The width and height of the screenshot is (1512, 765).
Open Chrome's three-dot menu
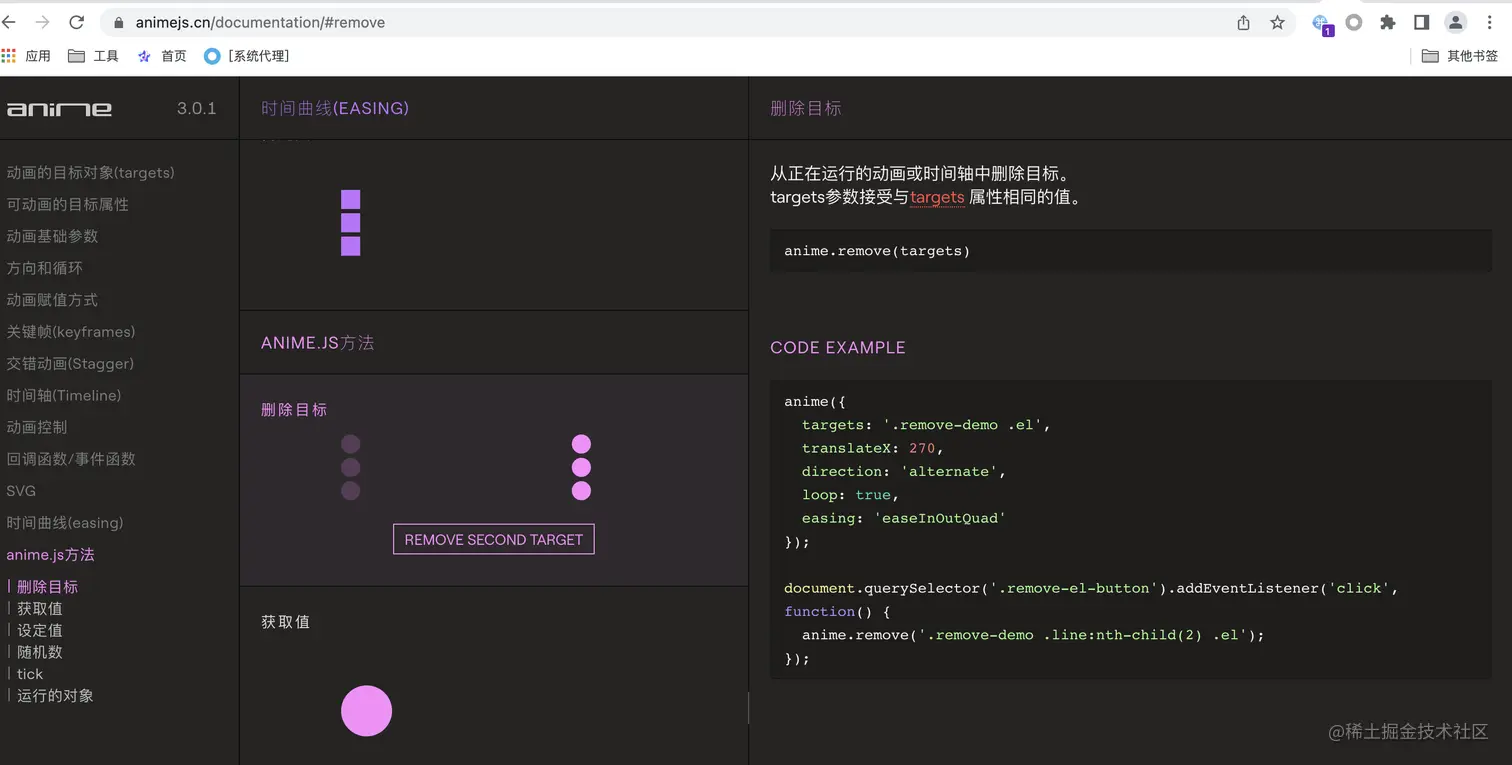(1489, 22)
